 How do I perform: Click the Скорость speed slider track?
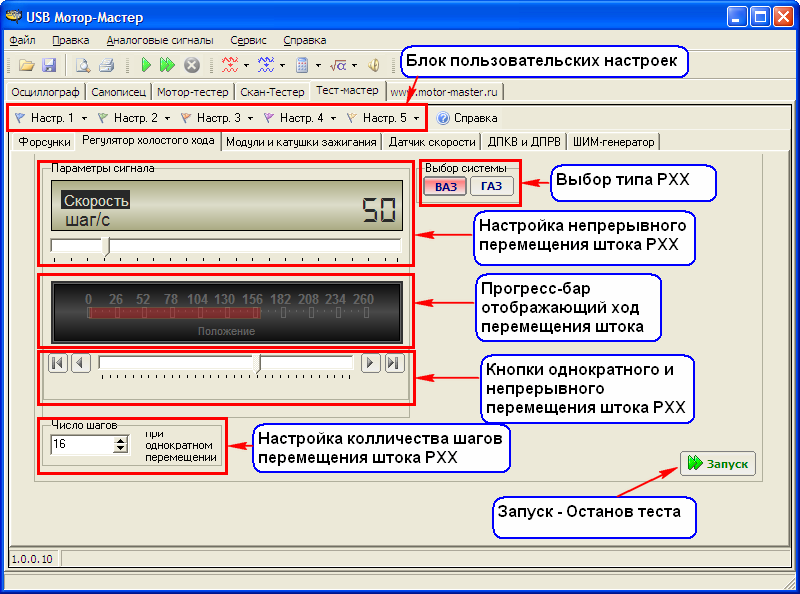[250, 245]
